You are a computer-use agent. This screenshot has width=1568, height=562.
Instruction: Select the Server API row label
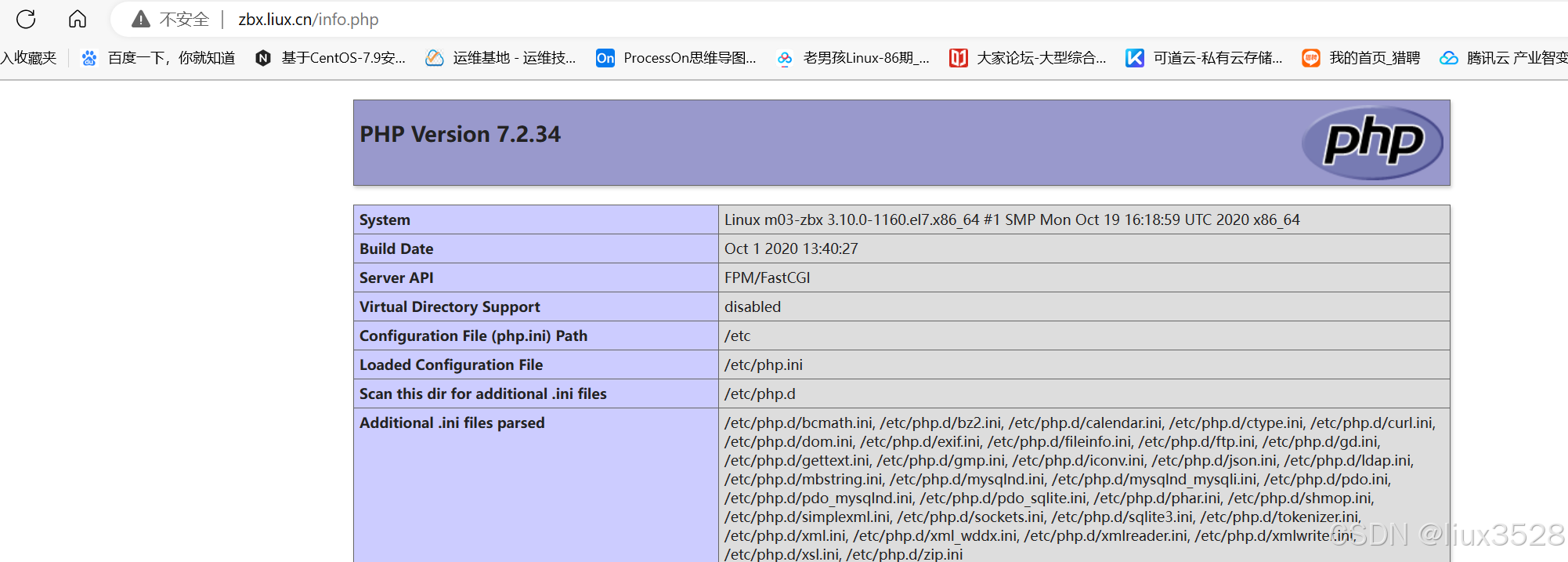tap(396, 278)
